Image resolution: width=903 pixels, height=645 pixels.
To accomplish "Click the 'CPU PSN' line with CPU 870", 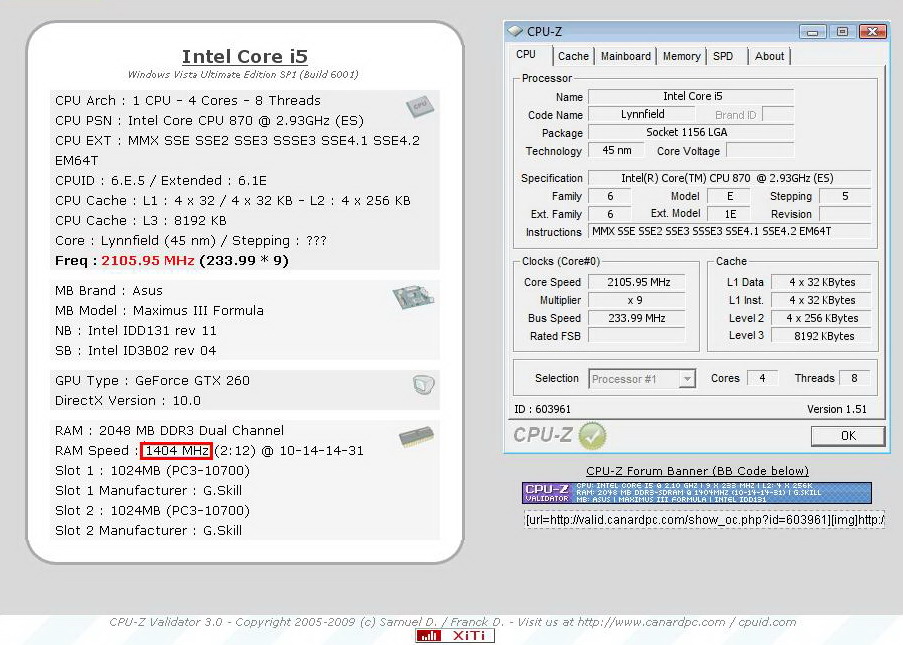I will [x=209, y=120].
